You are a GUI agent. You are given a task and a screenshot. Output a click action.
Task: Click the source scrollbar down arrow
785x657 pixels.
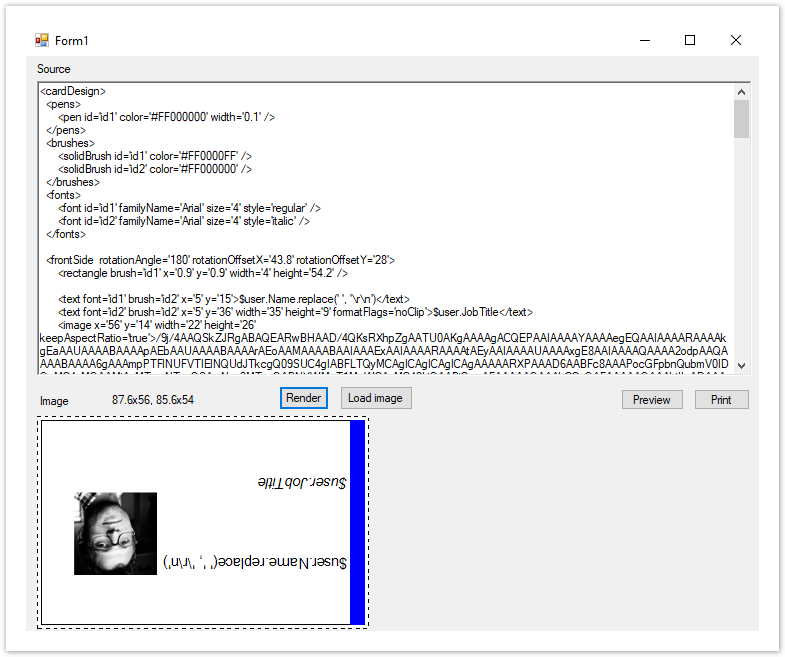click(741, 366)
